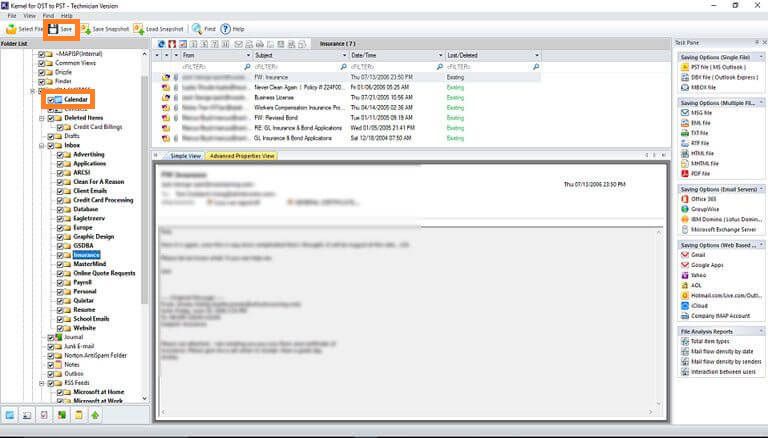Viewport: 768px width, 438px height.
Task: Select PDF file saving option
Action: tap(696, 173)
